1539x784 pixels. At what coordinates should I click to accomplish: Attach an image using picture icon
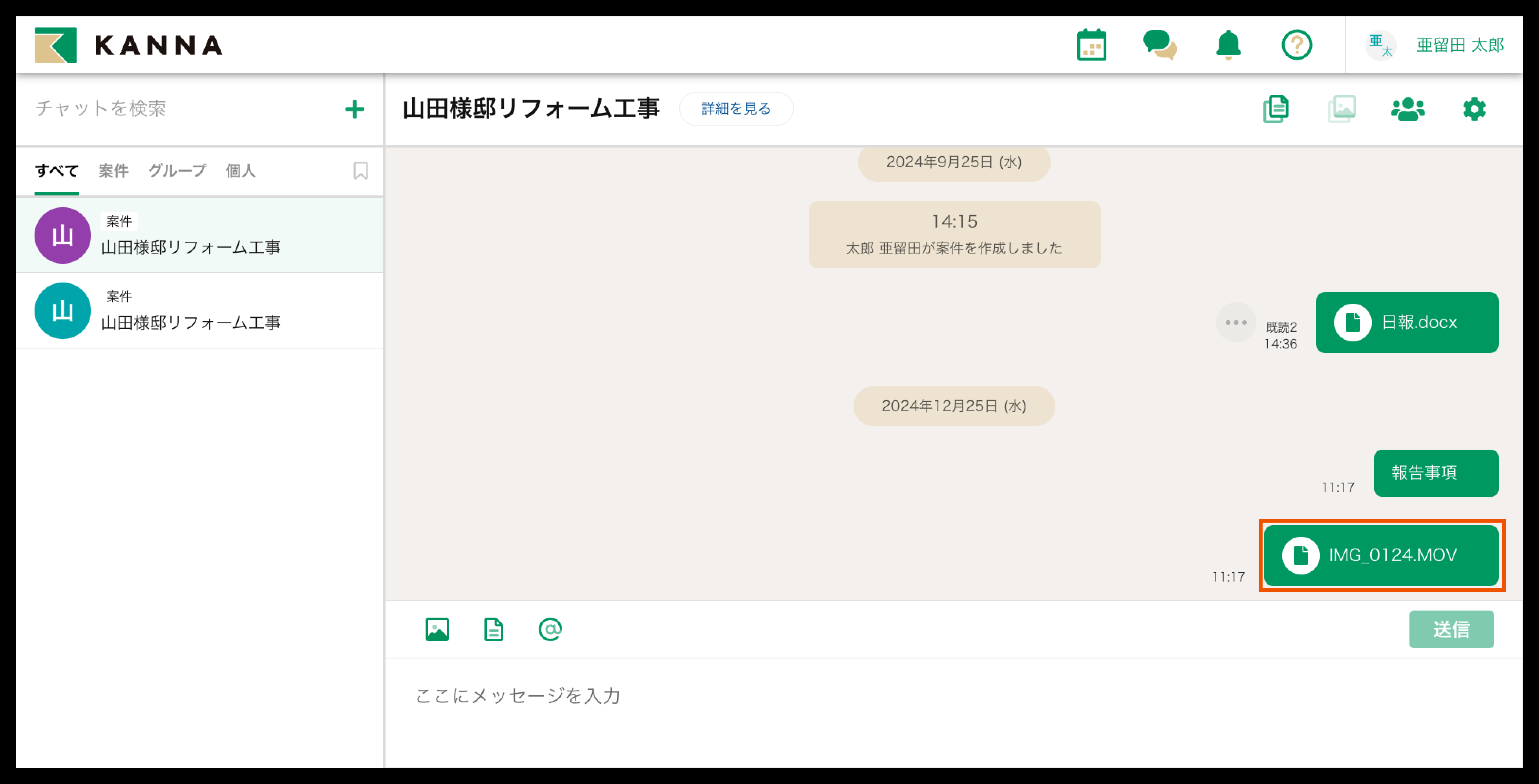437,629
